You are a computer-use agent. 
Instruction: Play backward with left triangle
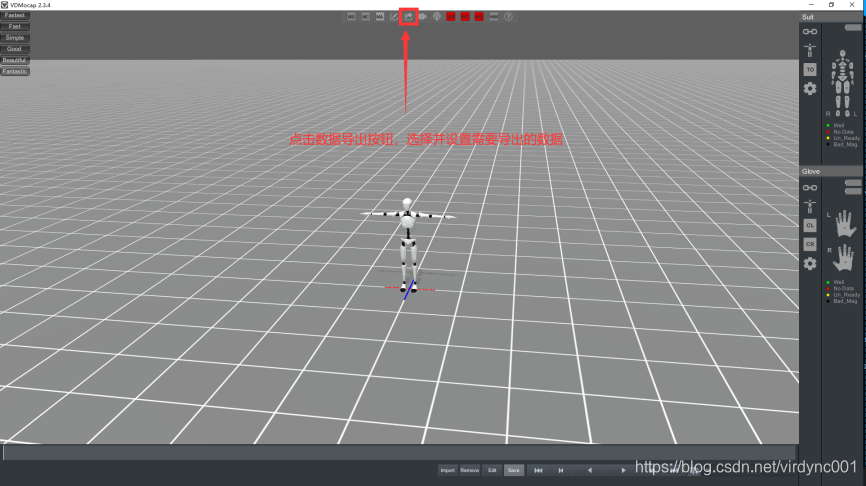click(590, 471)
